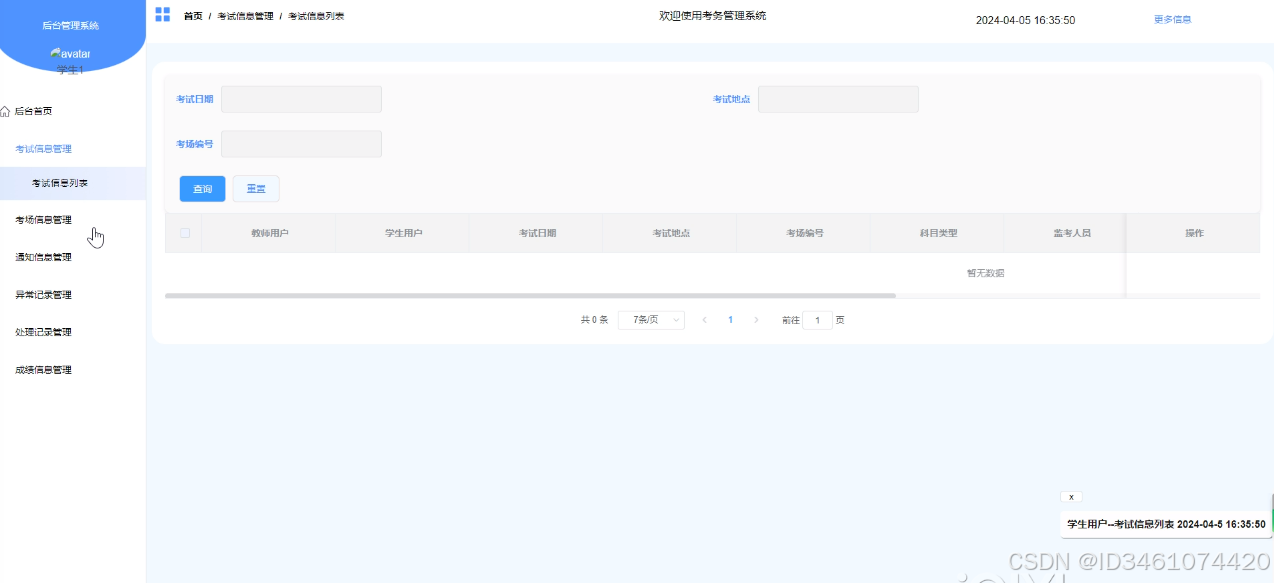This screenshot has width=1274, height=583.
Task: Click the 考场编号 column header
Action: pyautogui.click(x=805, y=233)
